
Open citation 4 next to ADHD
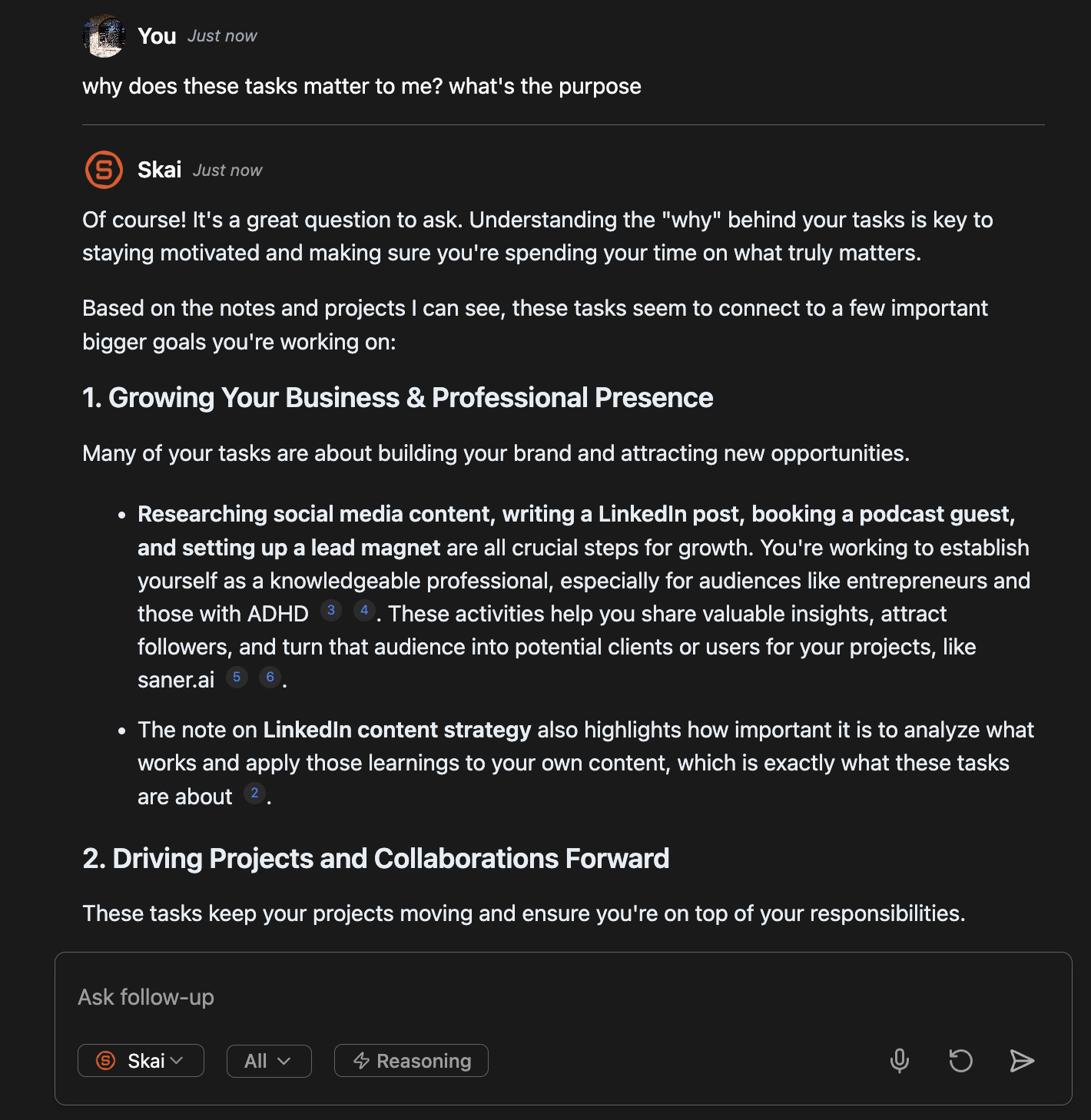click(x=363, y=609)
